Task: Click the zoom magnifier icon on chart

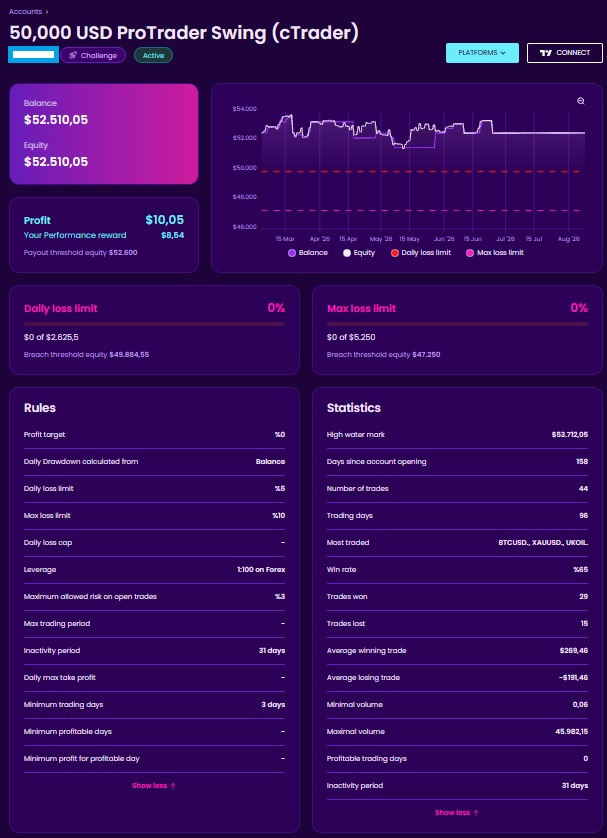Action: click(x=581, y=102)
